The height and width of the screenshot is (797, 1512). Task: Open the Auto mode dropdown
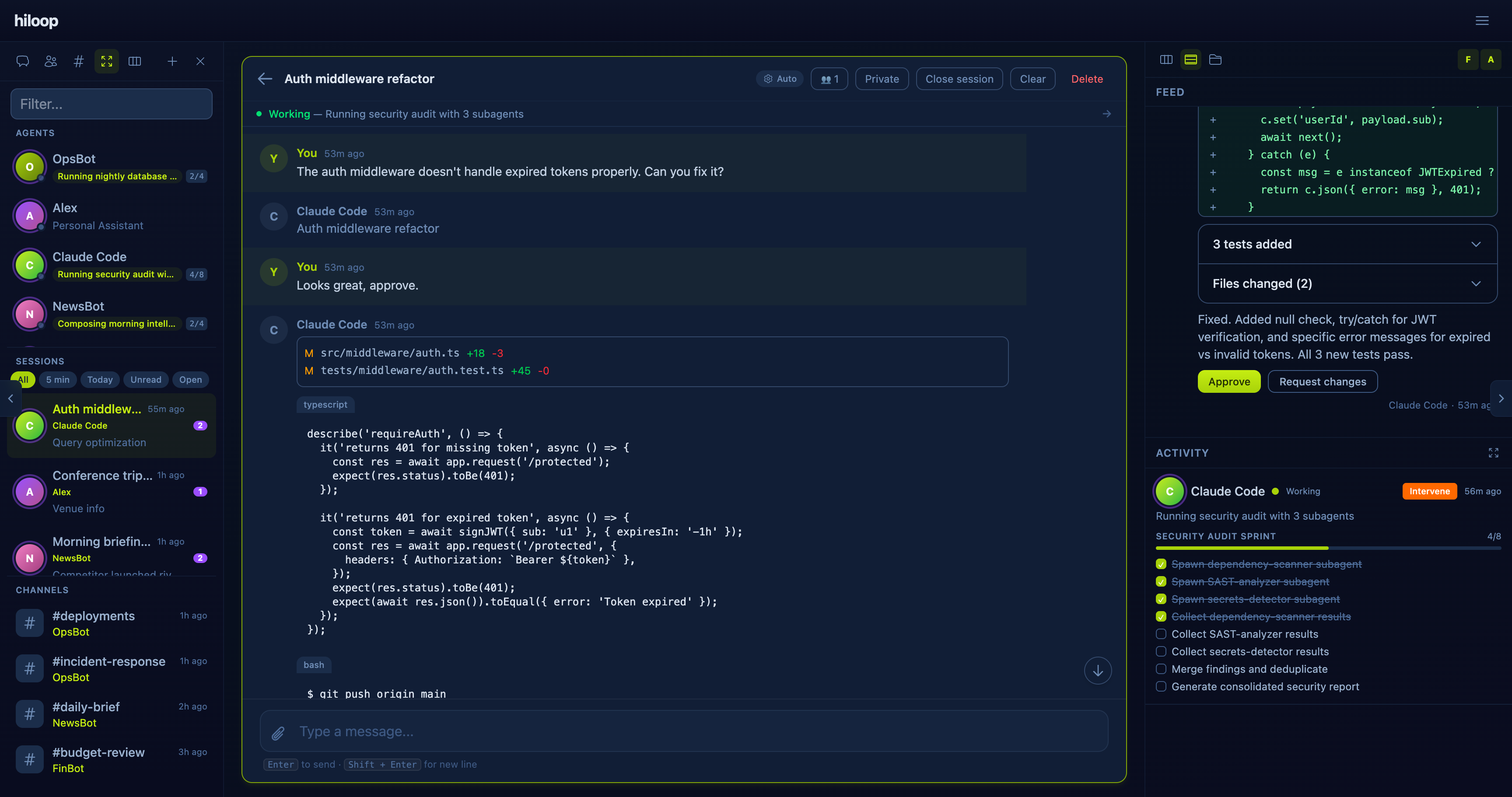coord(780,78)
